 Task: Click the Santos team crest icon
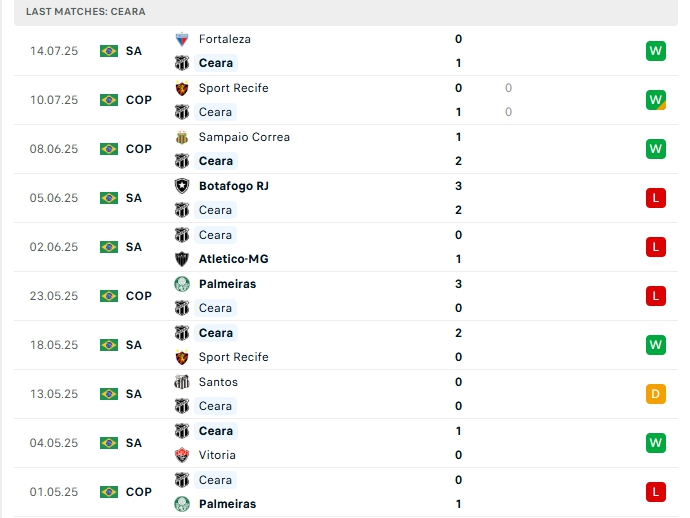click(x=182, y=382)
